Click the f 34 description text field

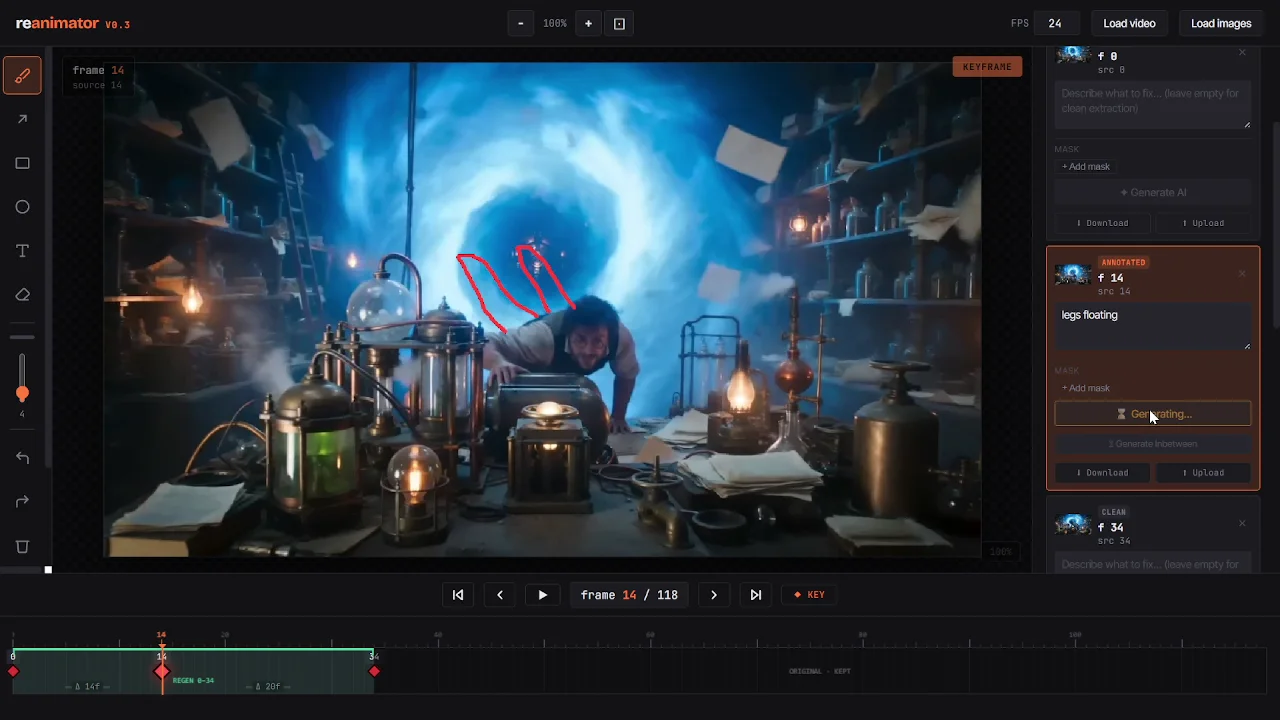pos(1153,563)
